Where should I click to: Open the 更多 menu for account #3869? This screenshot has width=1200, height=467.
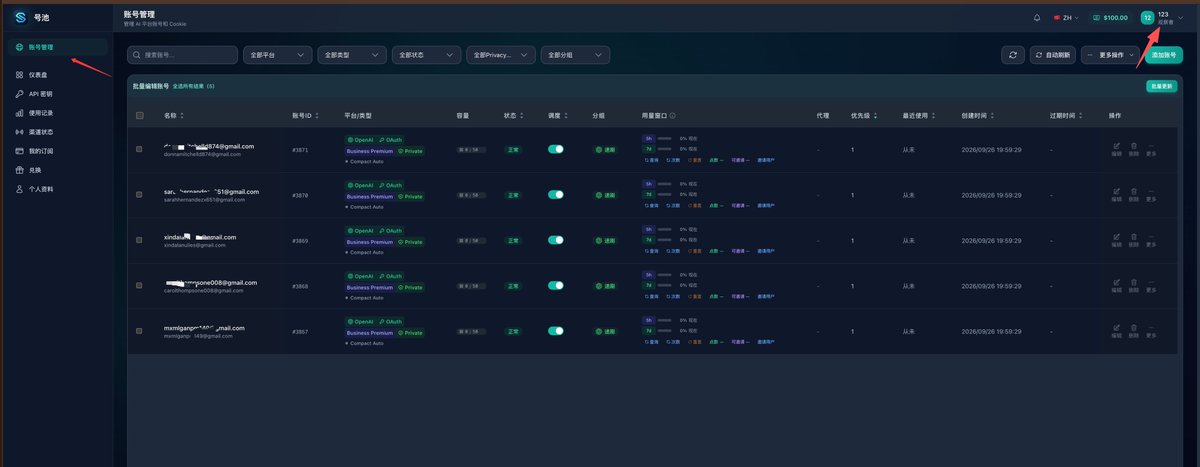tap(1151, 241)
